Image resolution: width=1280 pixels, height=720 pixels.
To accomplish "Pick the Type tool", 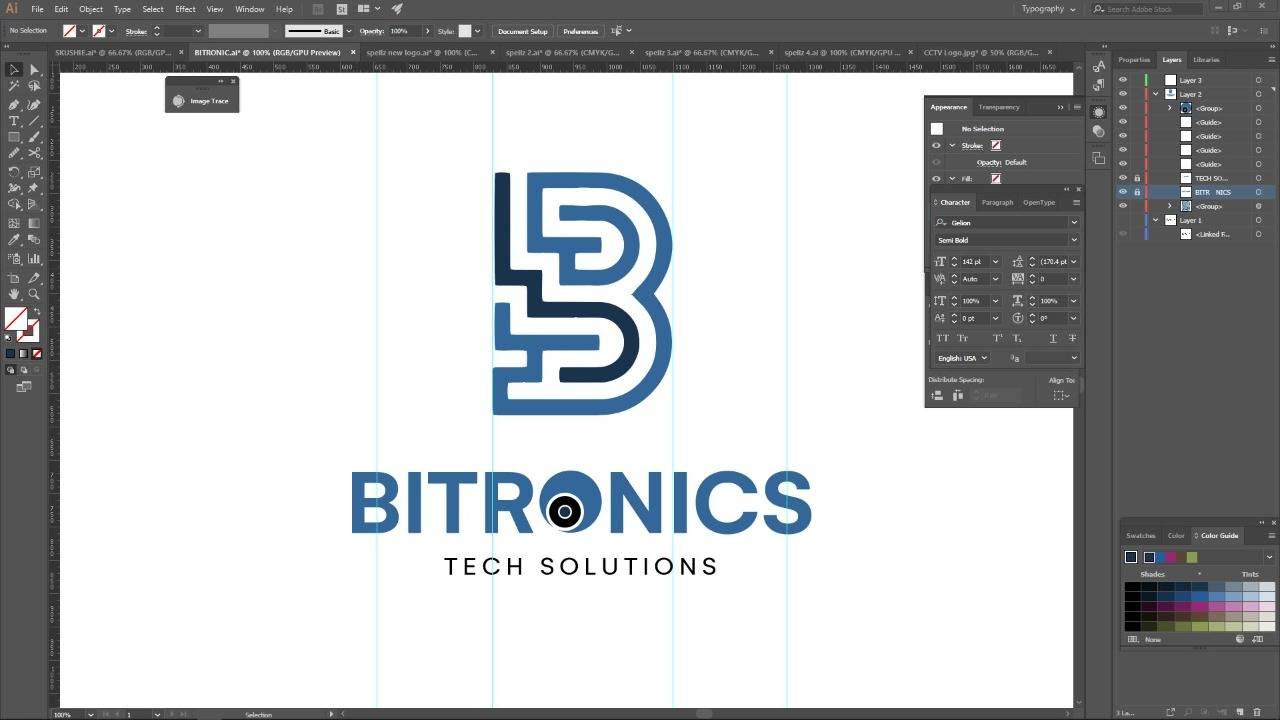I will point(14,121).
